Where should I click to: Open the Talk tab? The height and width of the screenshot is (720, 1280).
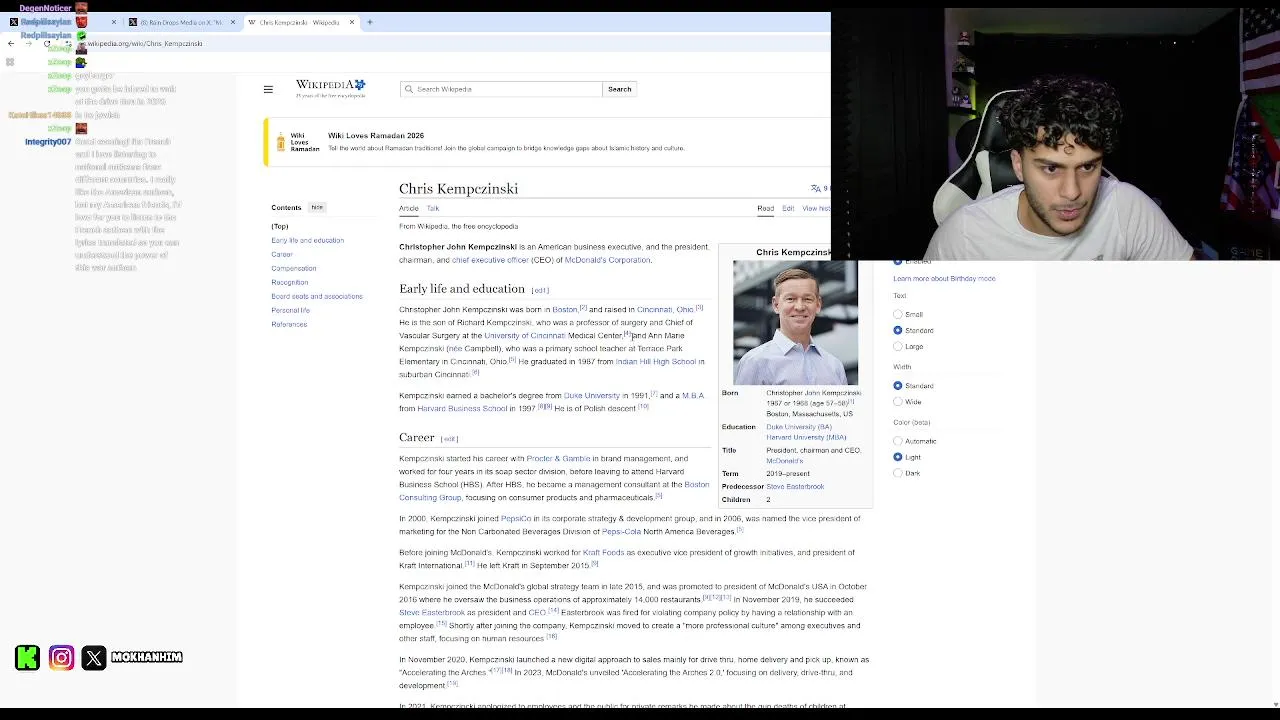tap(433, 208)
